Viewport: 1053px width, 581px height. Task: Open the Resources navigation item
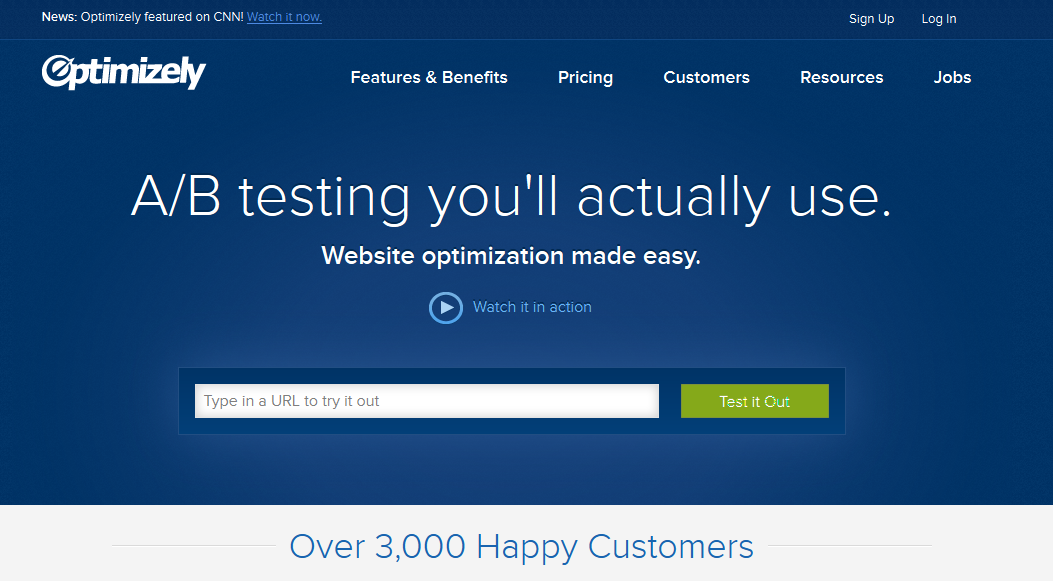tap(841, 77)
